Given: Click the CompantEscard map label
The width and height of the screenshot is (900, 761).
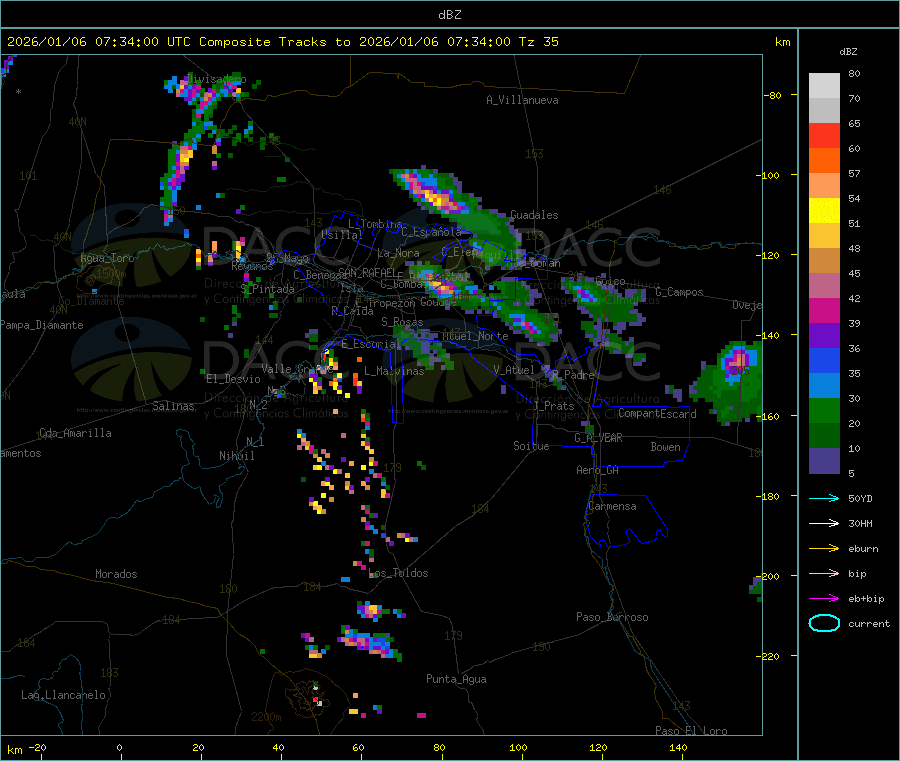Looking at the screenshot, I should (657, 413).
